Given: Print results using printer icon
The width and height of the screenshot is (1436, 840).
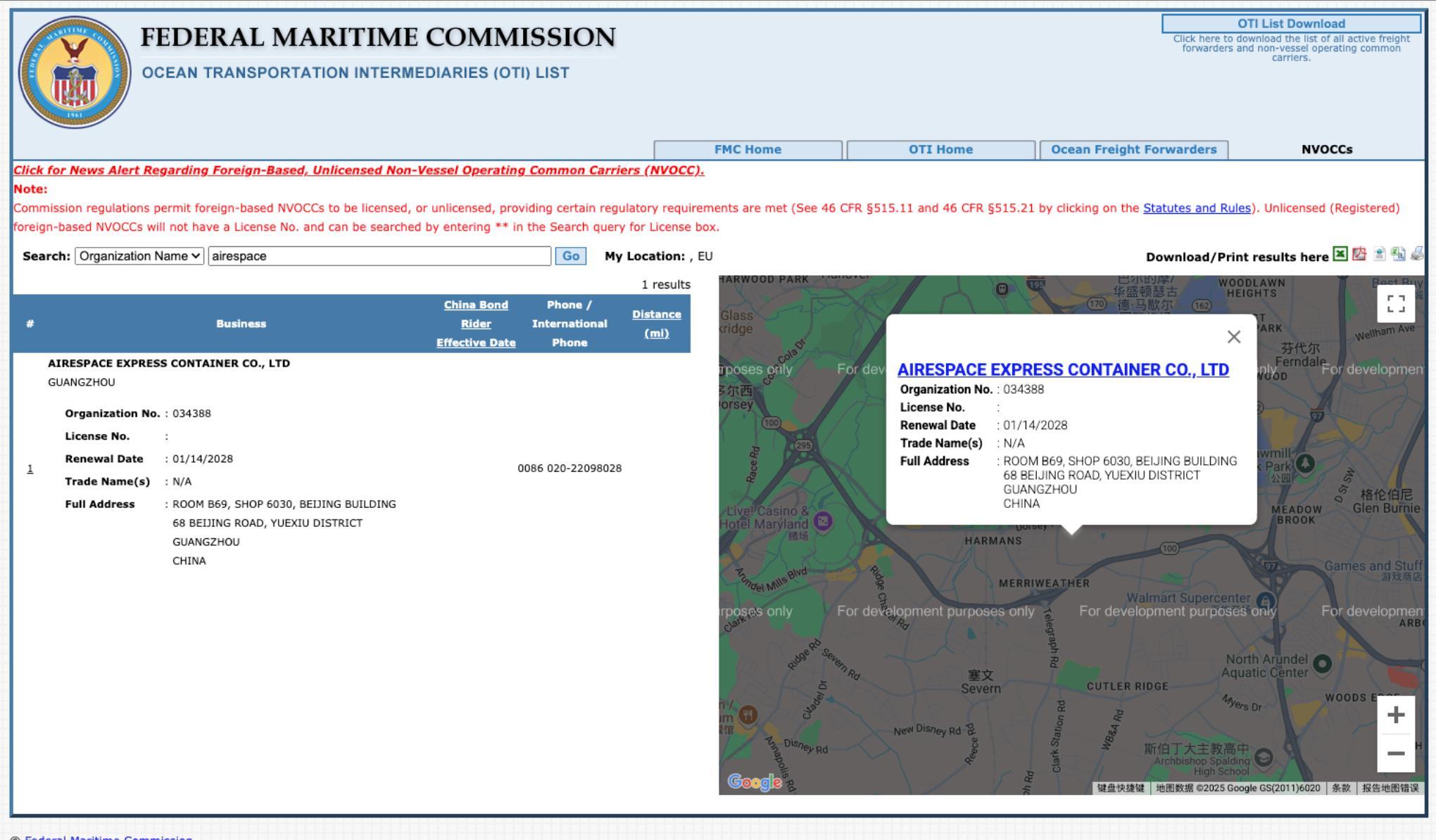Looking at the screenshot, I should [x=1417, y=255].
